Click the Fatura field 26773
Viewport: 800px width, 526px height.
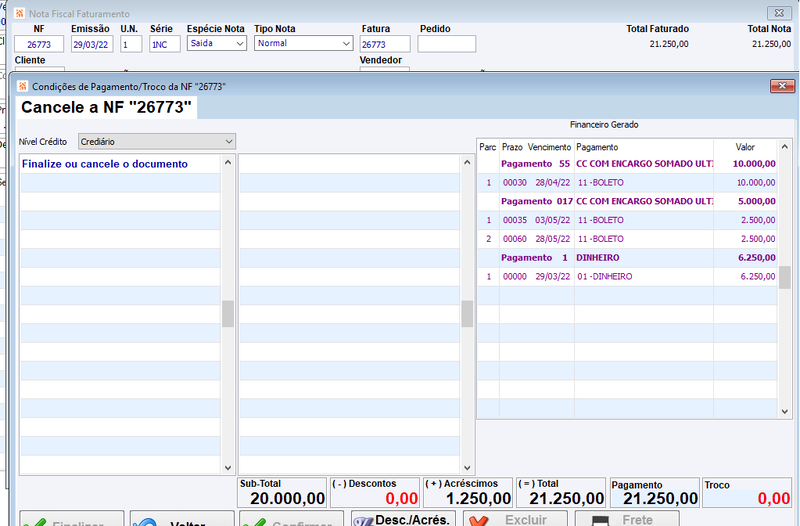pyautogui.click(x=385, y=44)
